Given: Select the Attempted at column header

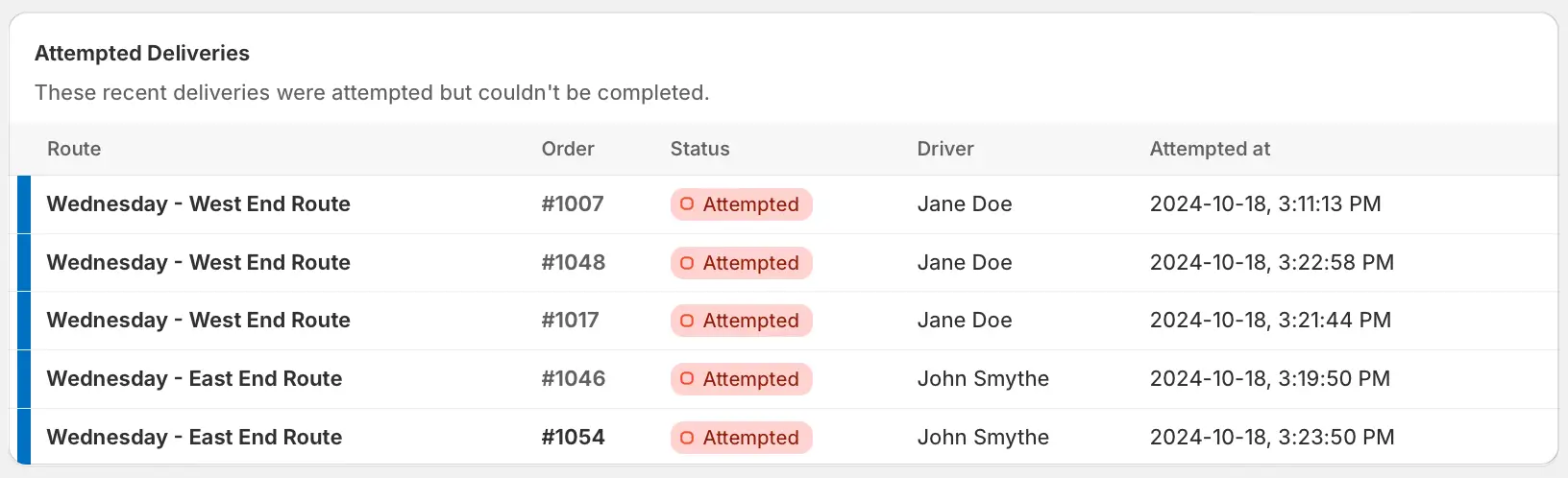Looking at the screenshot, I should 1210,149.
